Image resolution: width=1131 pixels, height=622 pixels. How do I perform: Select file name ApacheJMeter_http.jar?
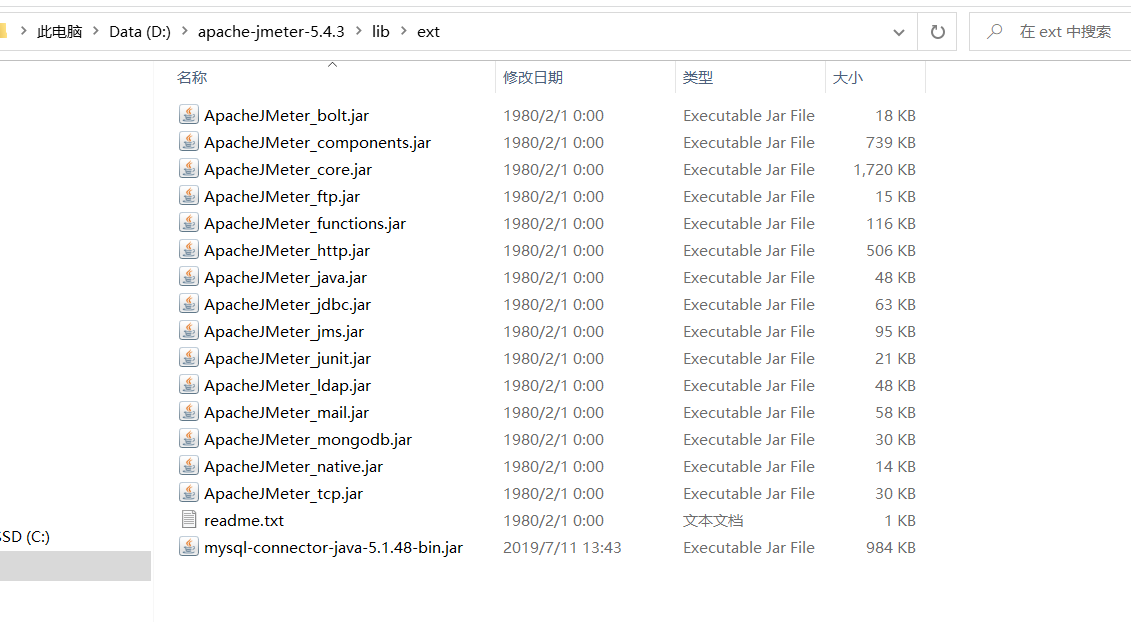287,250
